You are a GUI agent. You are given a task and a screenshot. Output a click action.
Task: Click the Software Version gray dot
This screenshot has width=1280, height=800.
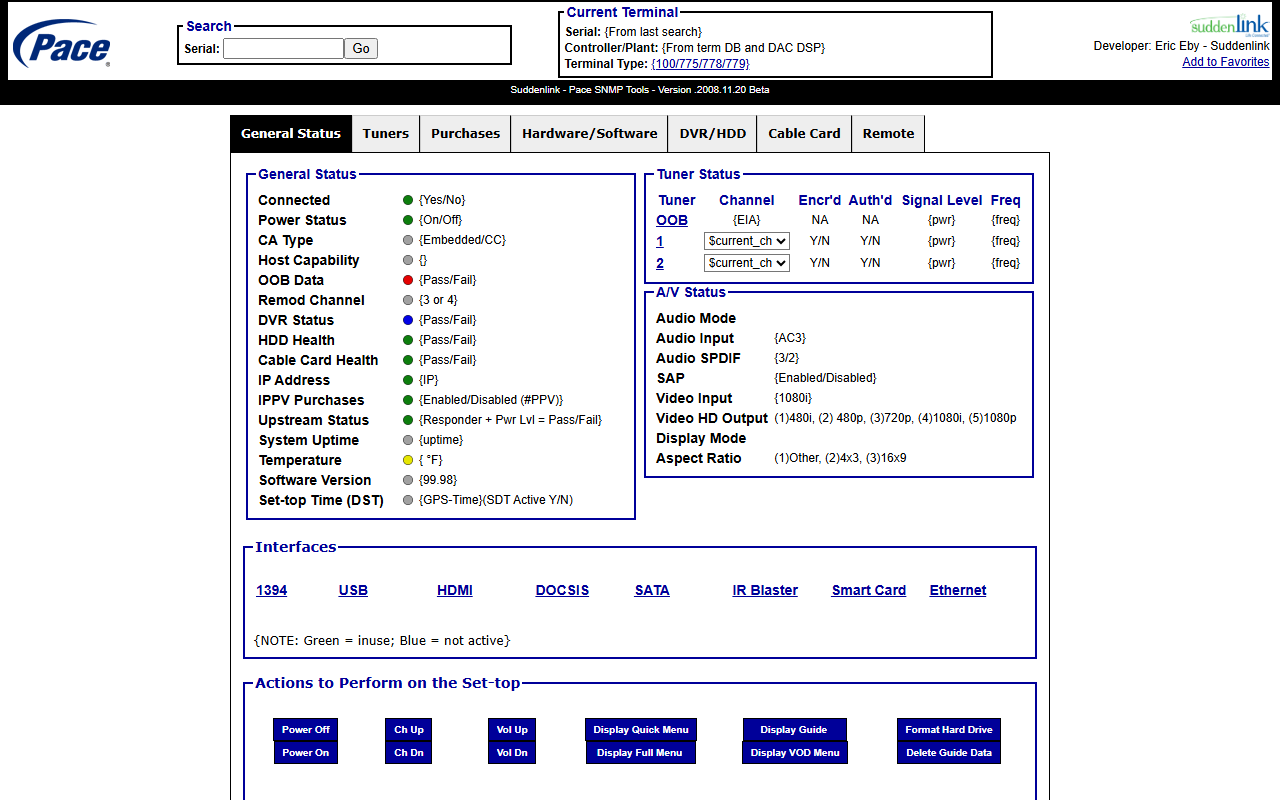[408, 480]
